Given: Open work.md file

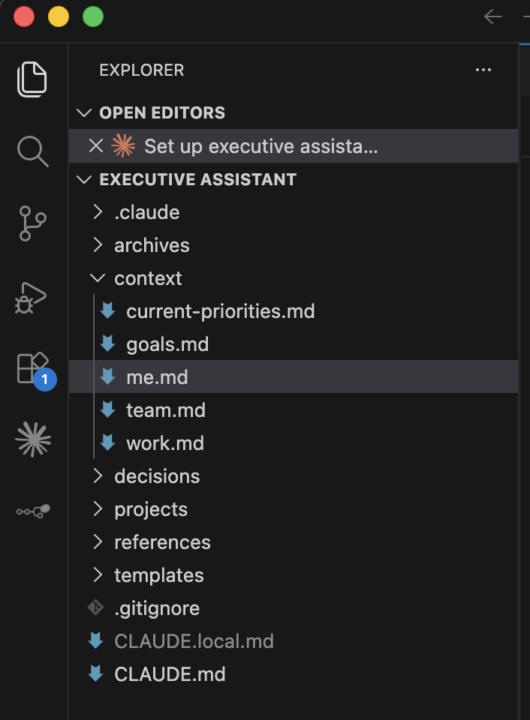Looking at the screenshot, I should [293, 443].
